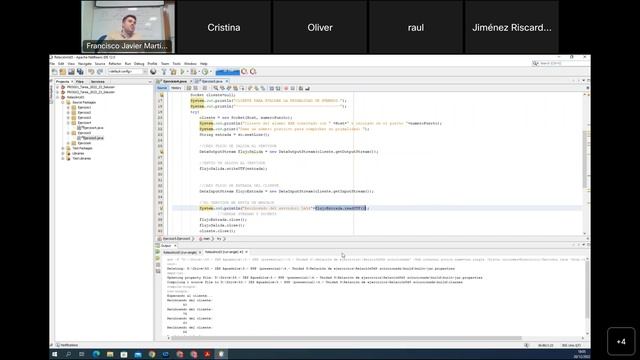Click the main breadcrumb in navigator bar
Viewport: 640px width, 360px height.
point(205,239)
